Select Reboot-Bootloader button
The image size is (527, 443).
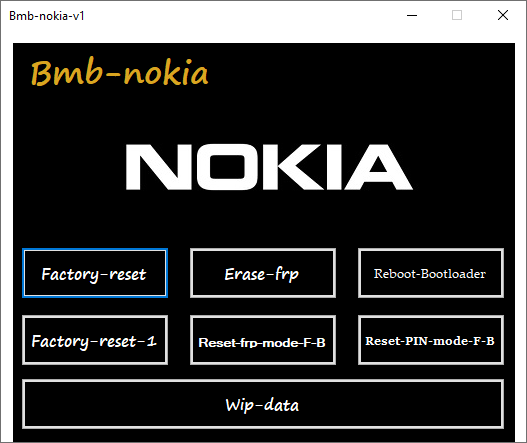(x=431, y=273)
